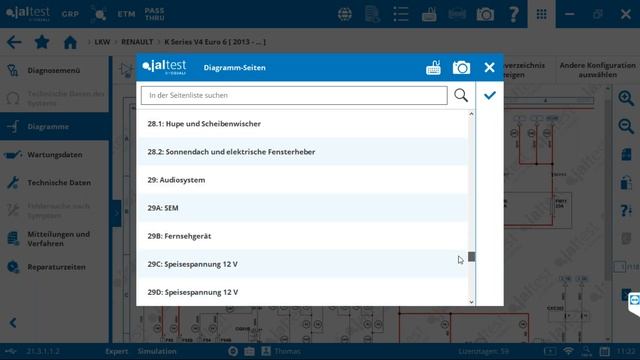
Task: Click RENAULT breadcrumb
Action: pyautogui.click(x=137, y=42)
